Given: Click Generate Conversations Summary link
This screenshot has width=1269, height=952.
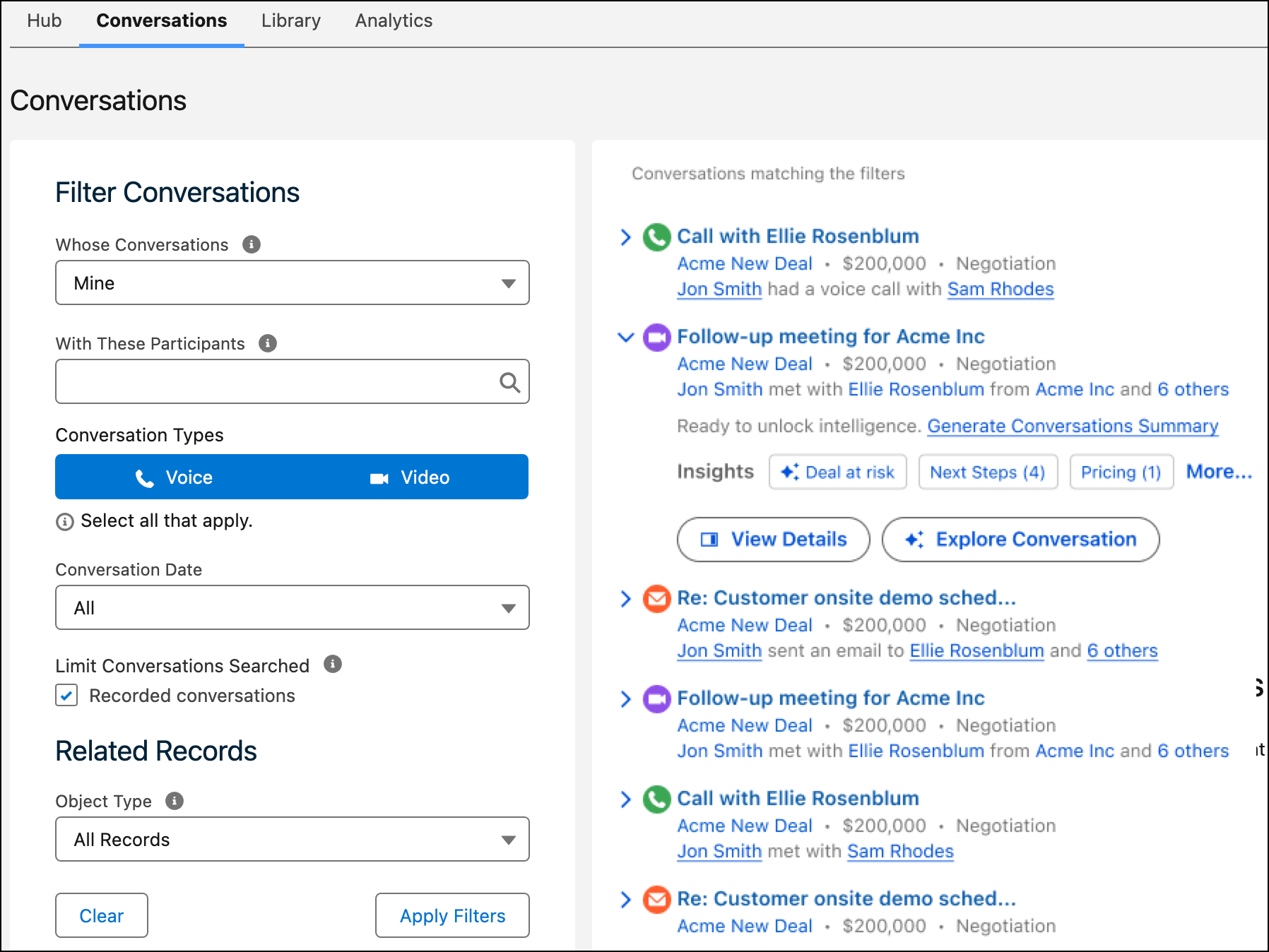Looking at the screenshot, I should 1073,426.
